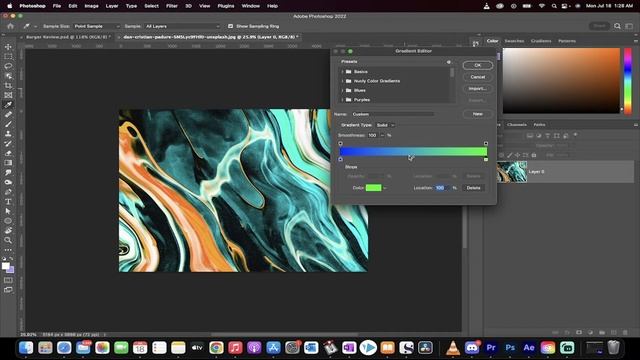
Task: Open the Sample All Layers dropdown
Action: pyautogui.click(x=182, y=26)
